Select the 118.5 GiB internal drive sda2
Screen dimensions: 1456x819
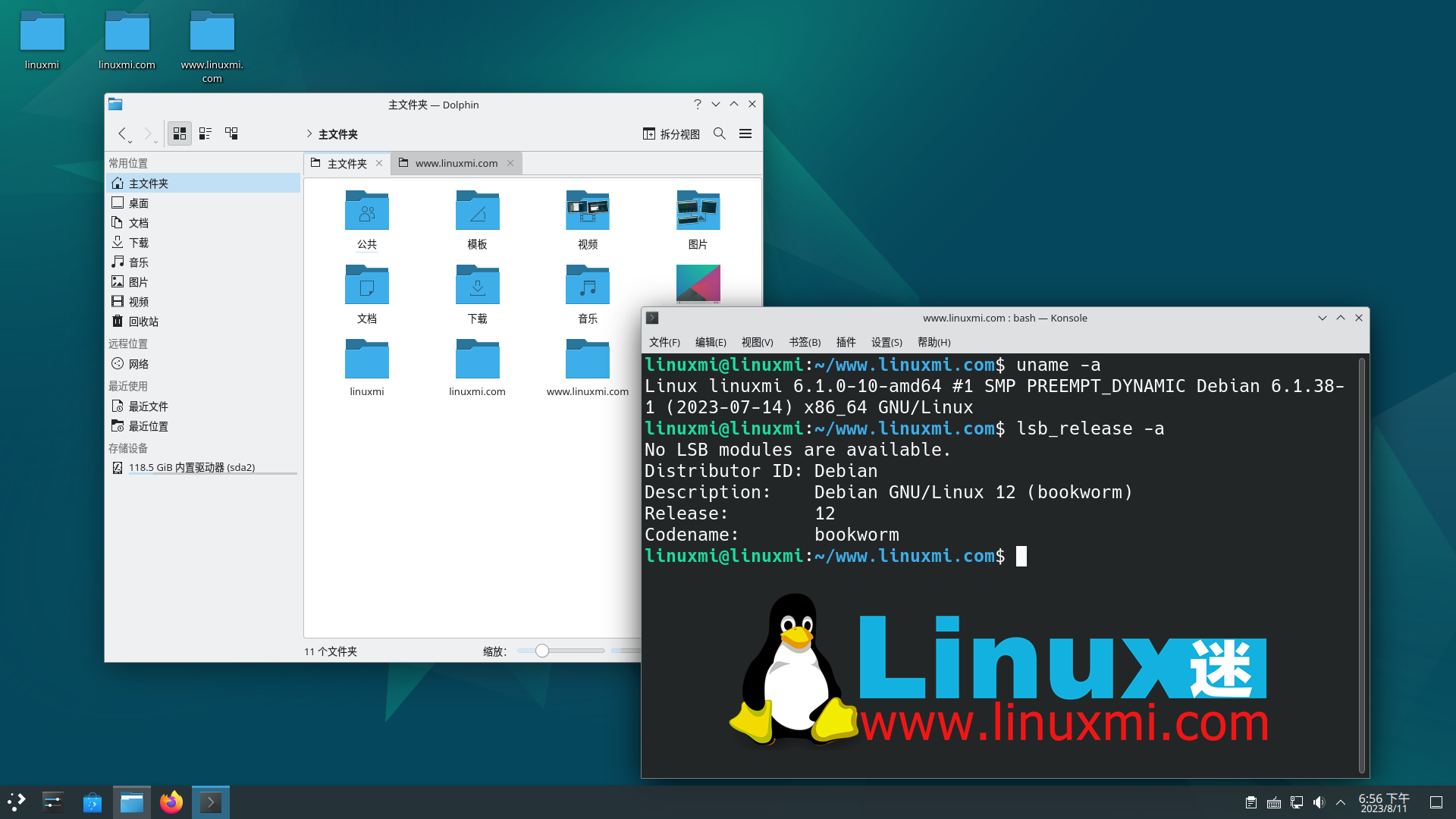coord(203,468)
